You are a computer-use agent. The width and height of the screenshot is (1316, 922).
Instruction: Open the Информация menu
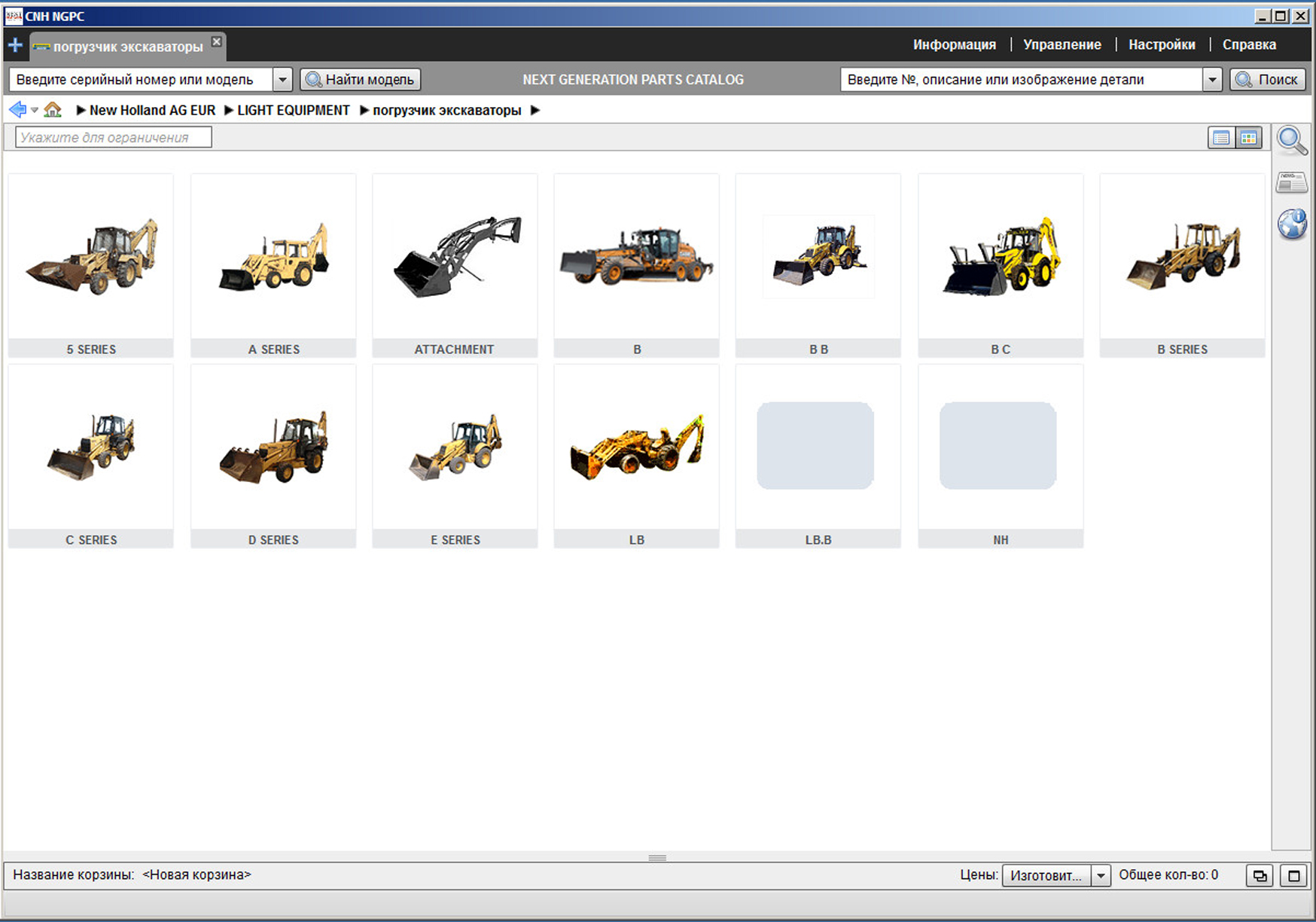click(x=954, y=44)
